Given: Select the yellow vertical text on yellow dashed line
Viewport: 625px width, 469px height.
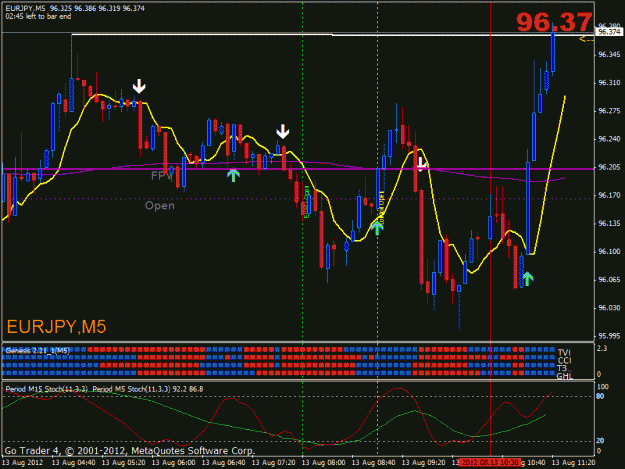Looking at the screenshot, I should [x=381, y=207].
